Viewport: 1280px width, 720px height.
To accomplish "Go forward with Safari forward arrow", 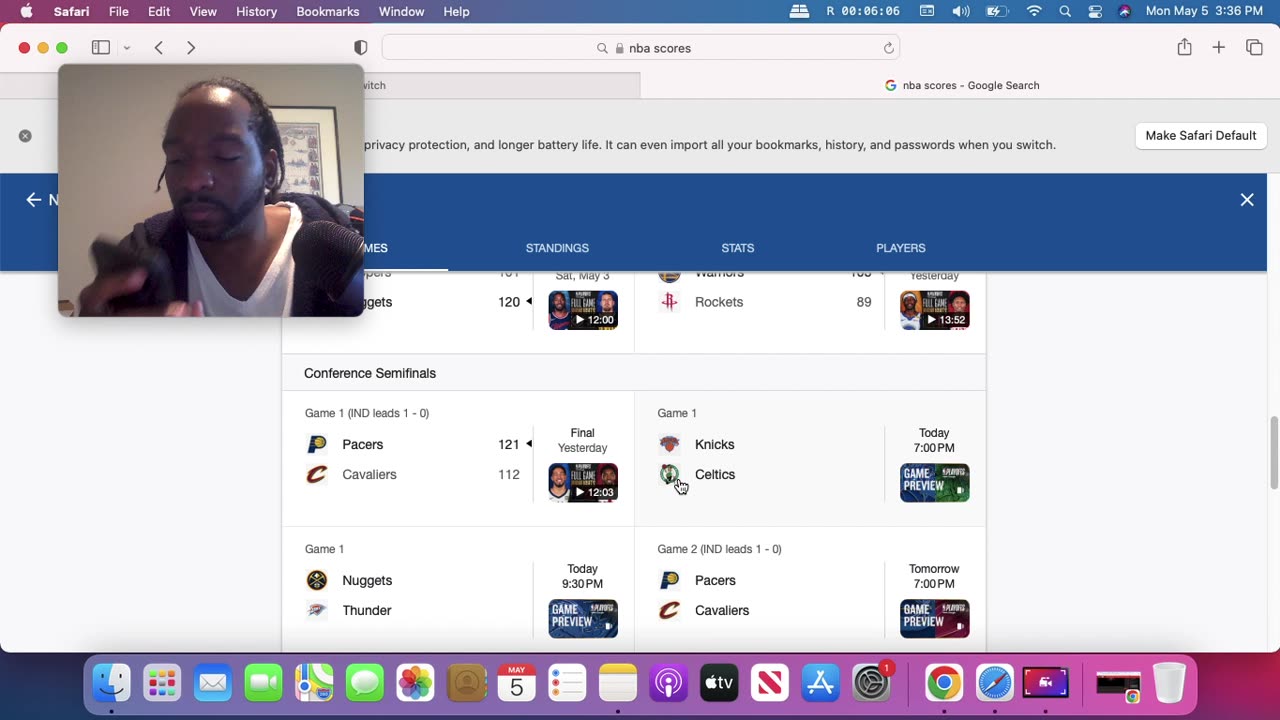I will (191, 48).
